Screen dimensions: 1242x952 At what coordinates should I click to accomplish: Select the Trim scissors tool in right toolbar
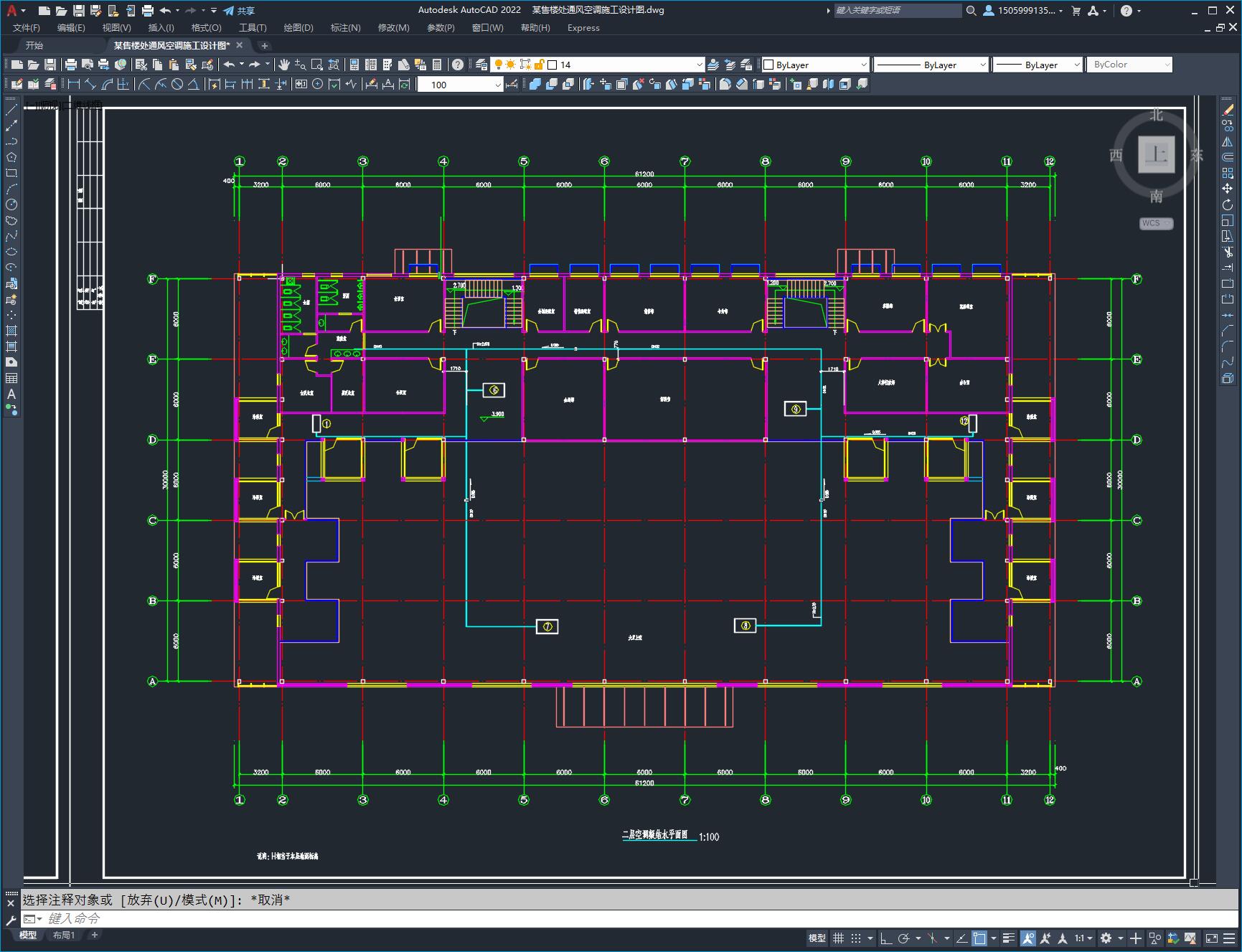(1228, 252)
